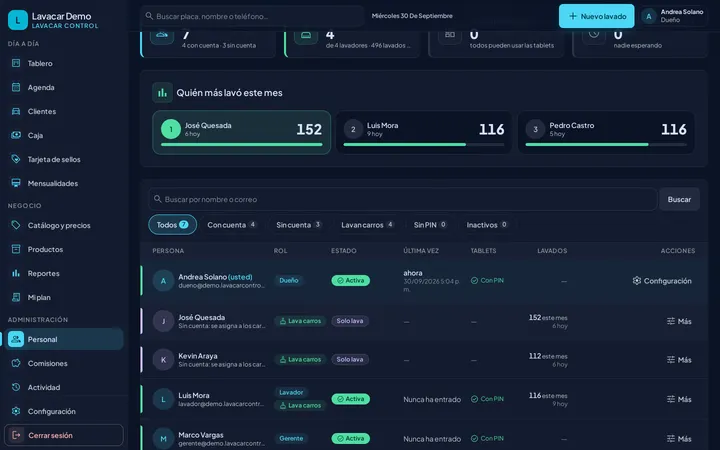Open Más menu for Marco Vargas
The image size is (720, 450).
click(x=679, y=439)
